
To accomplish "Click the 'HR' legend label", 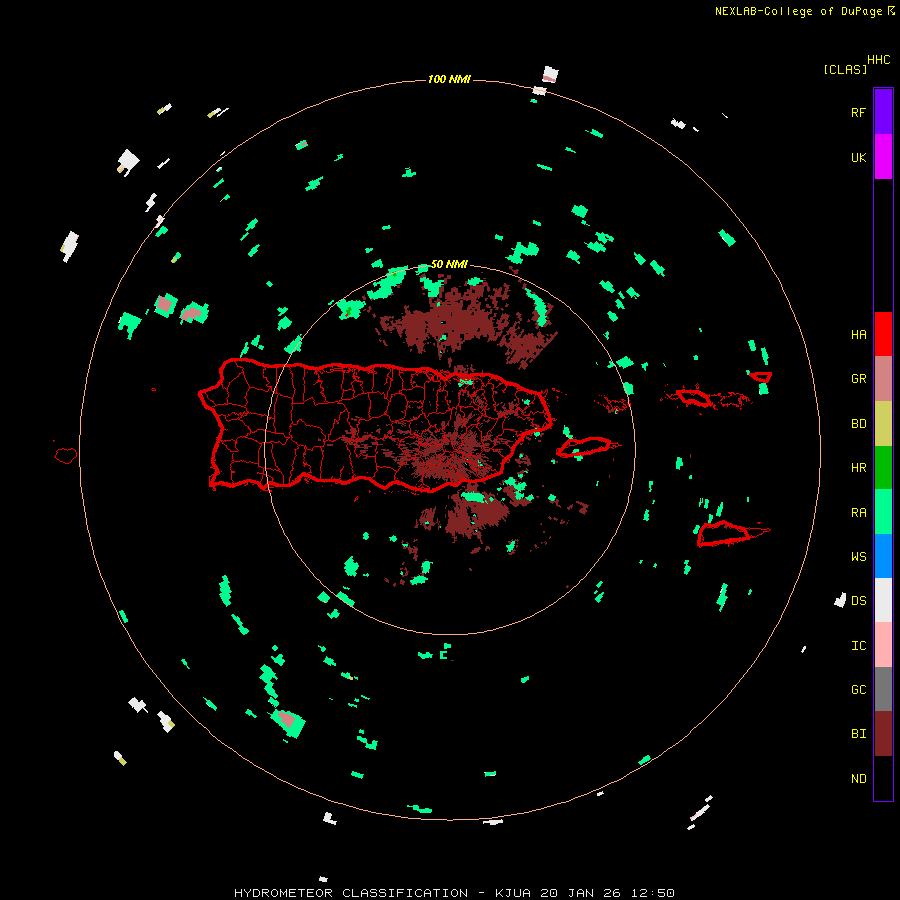I will click(859, 468).
